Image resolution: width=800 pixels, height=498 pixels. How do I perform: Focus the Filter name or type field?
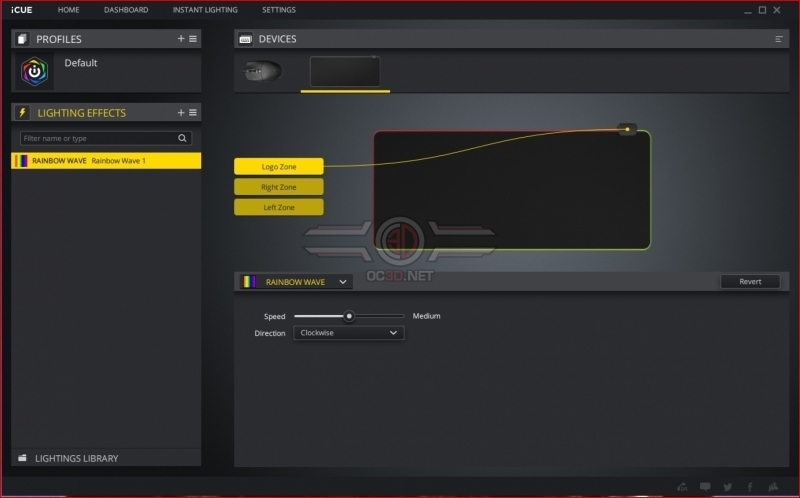[106, 138]
